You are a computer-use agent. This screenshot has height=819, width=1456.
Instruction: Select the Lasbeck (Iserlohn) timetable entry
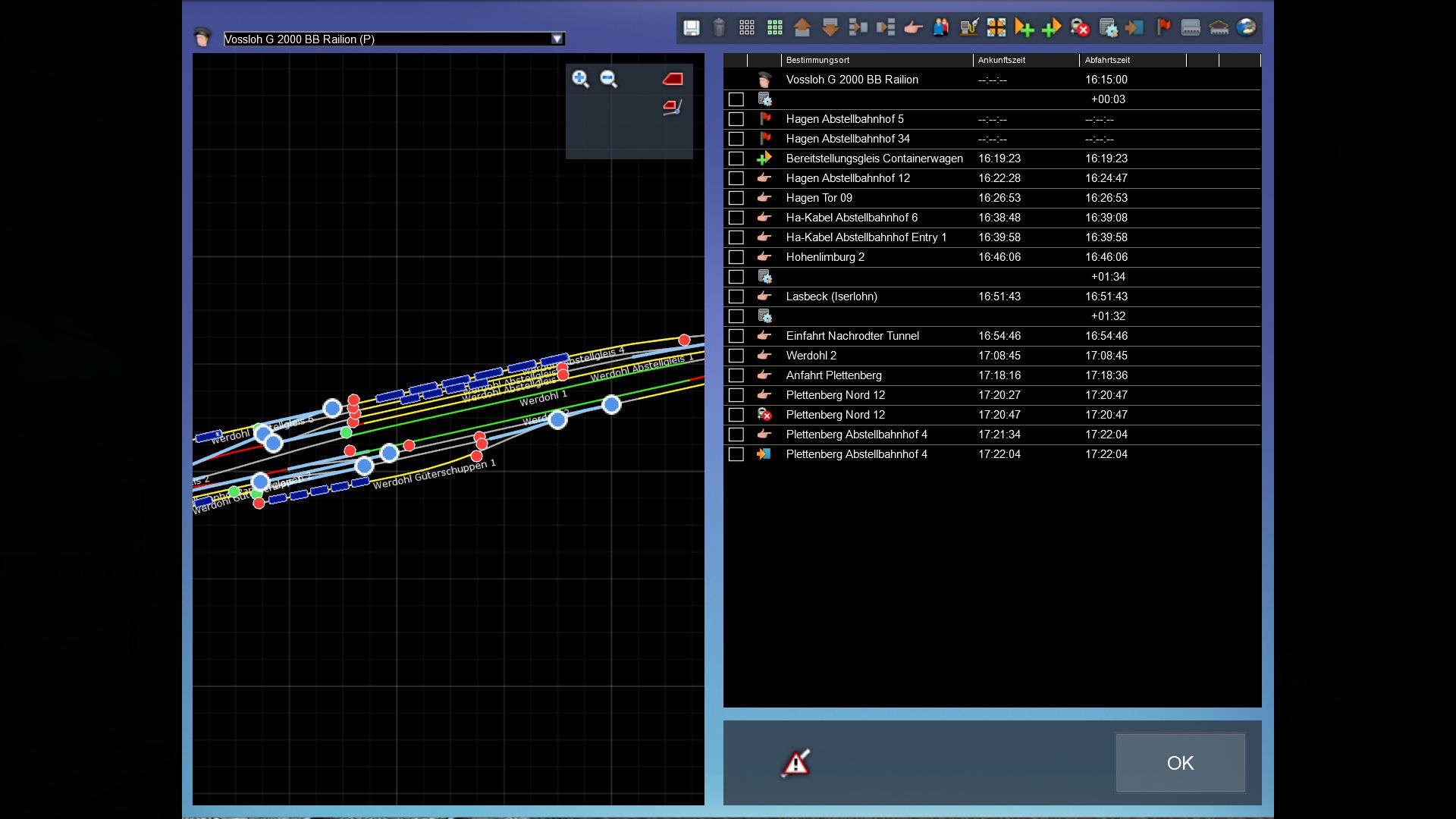coord(831,297)
